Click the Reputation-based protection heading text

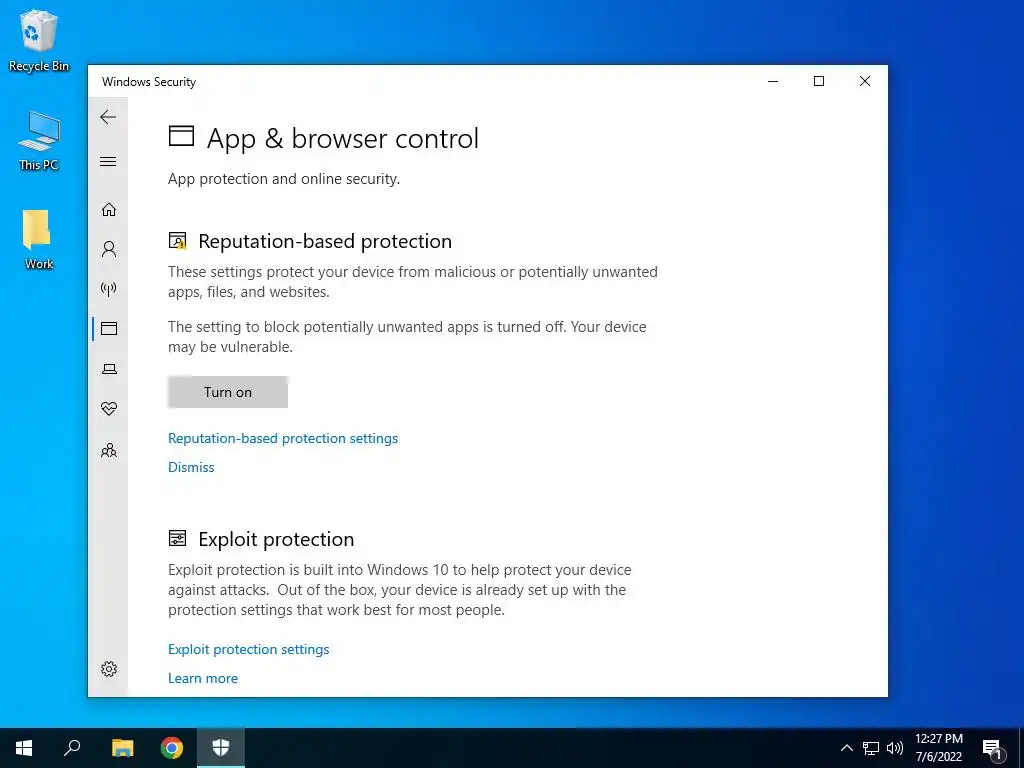[325, 241]
